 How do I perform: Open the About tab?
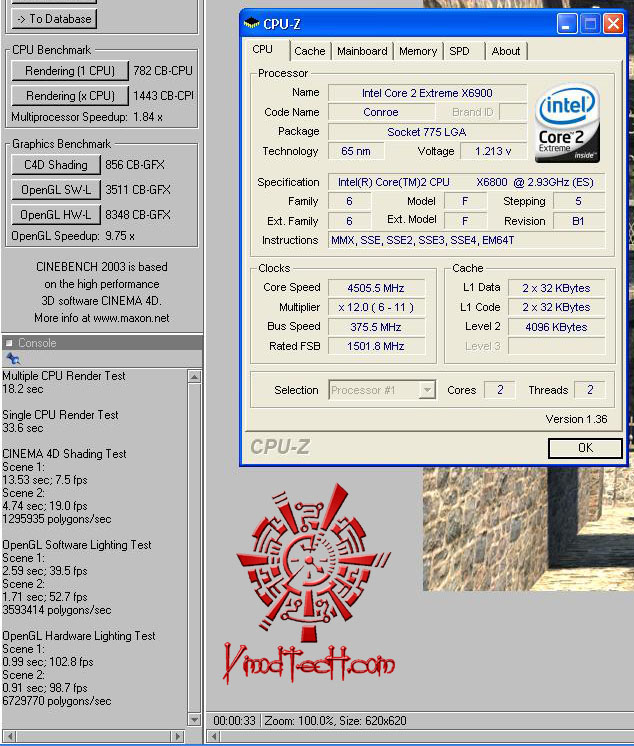click(506, 51)
